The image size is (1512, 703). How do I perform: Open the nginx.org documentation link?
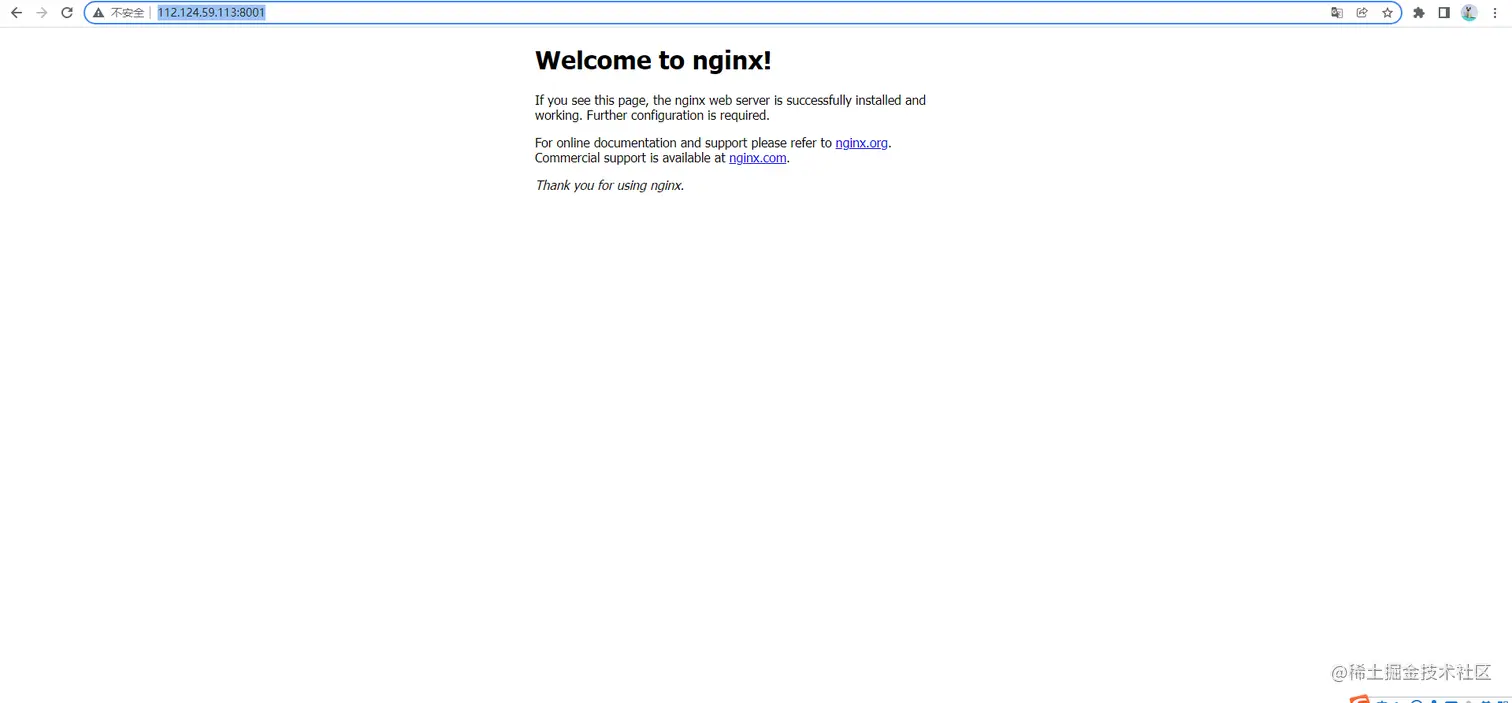(x=862, y=143)
